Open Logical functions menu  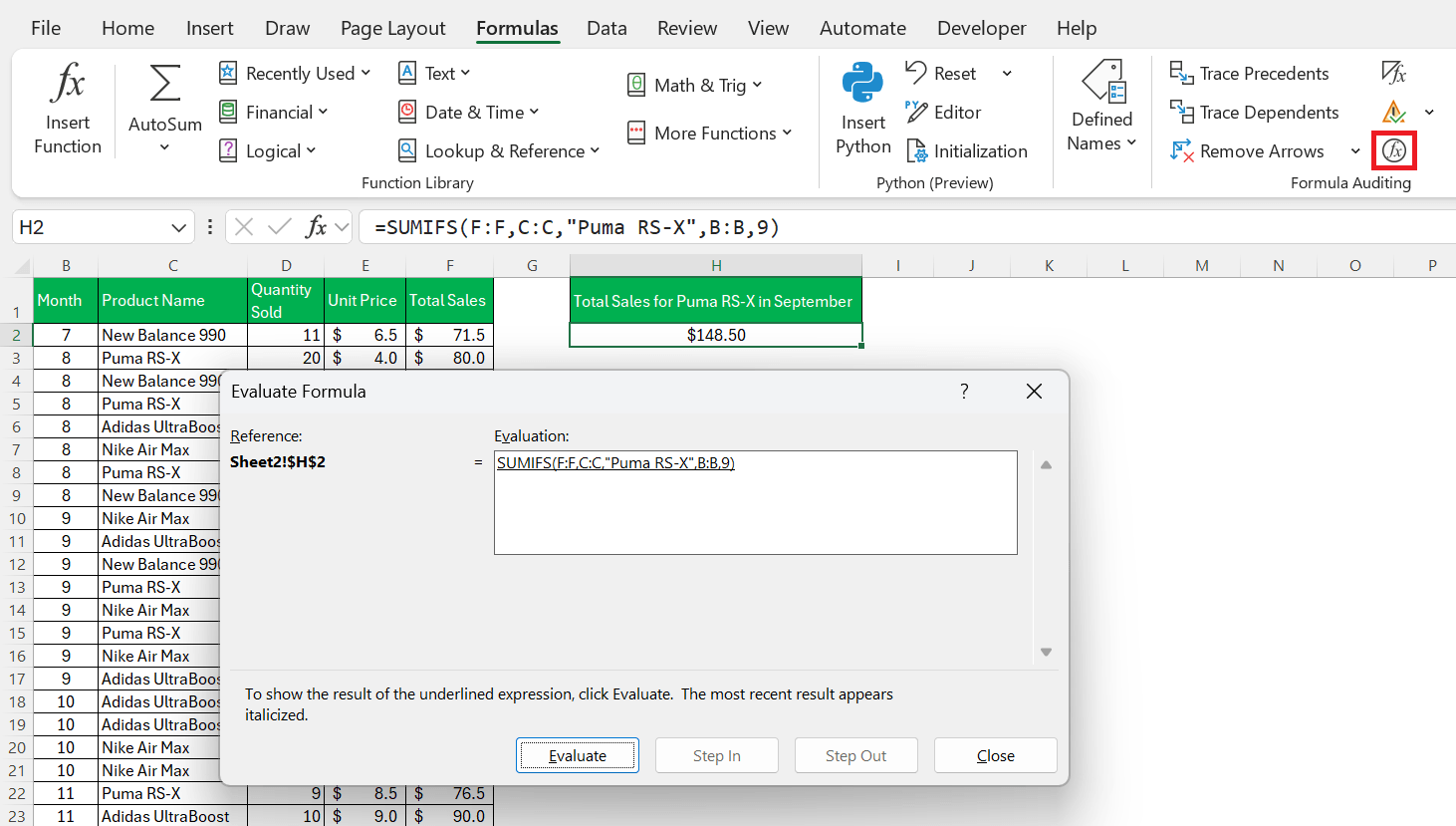click(x=268, y=150)
